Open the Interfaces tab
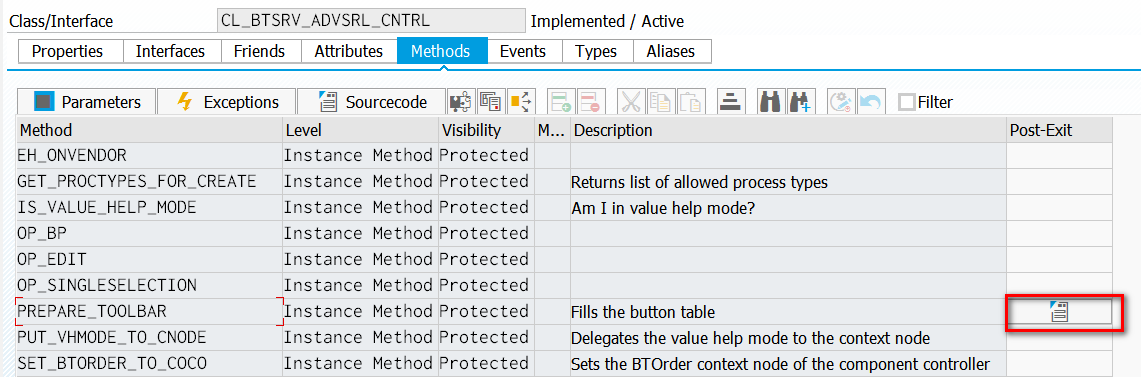This screenshot has width=1141, height=377. pyautogui.click(x=170, y=52)
